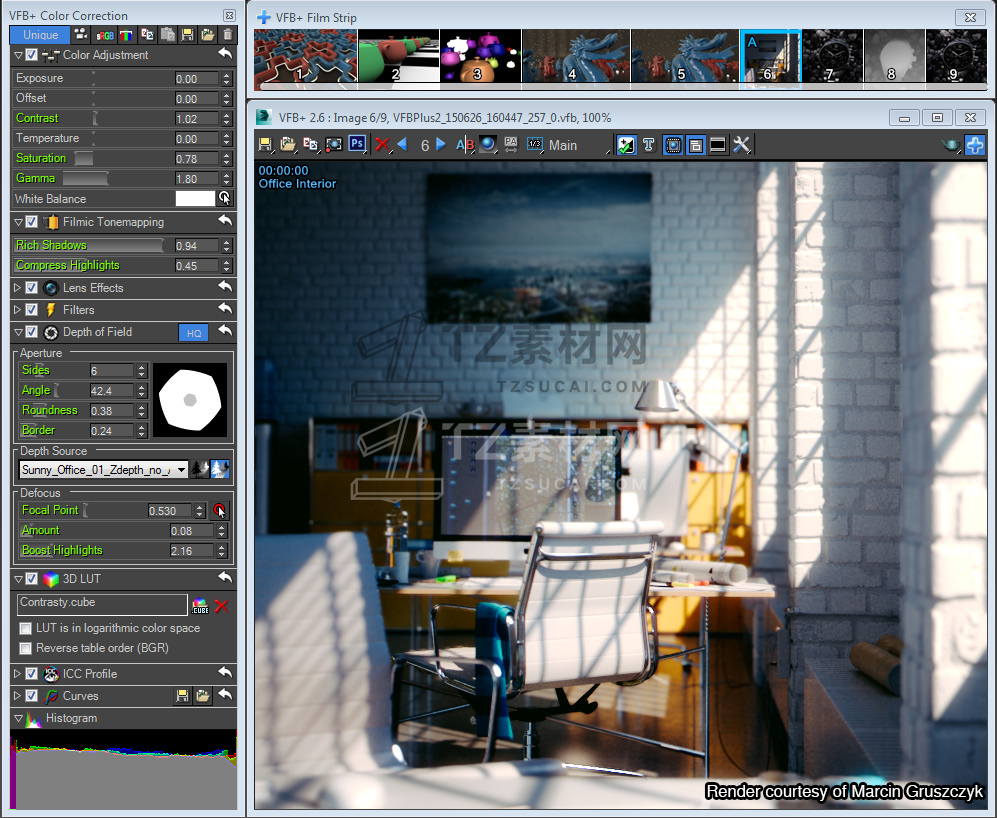Click the RGB color bars icon
The width and height of the screenshot is (997, 818).
[127, 35]
